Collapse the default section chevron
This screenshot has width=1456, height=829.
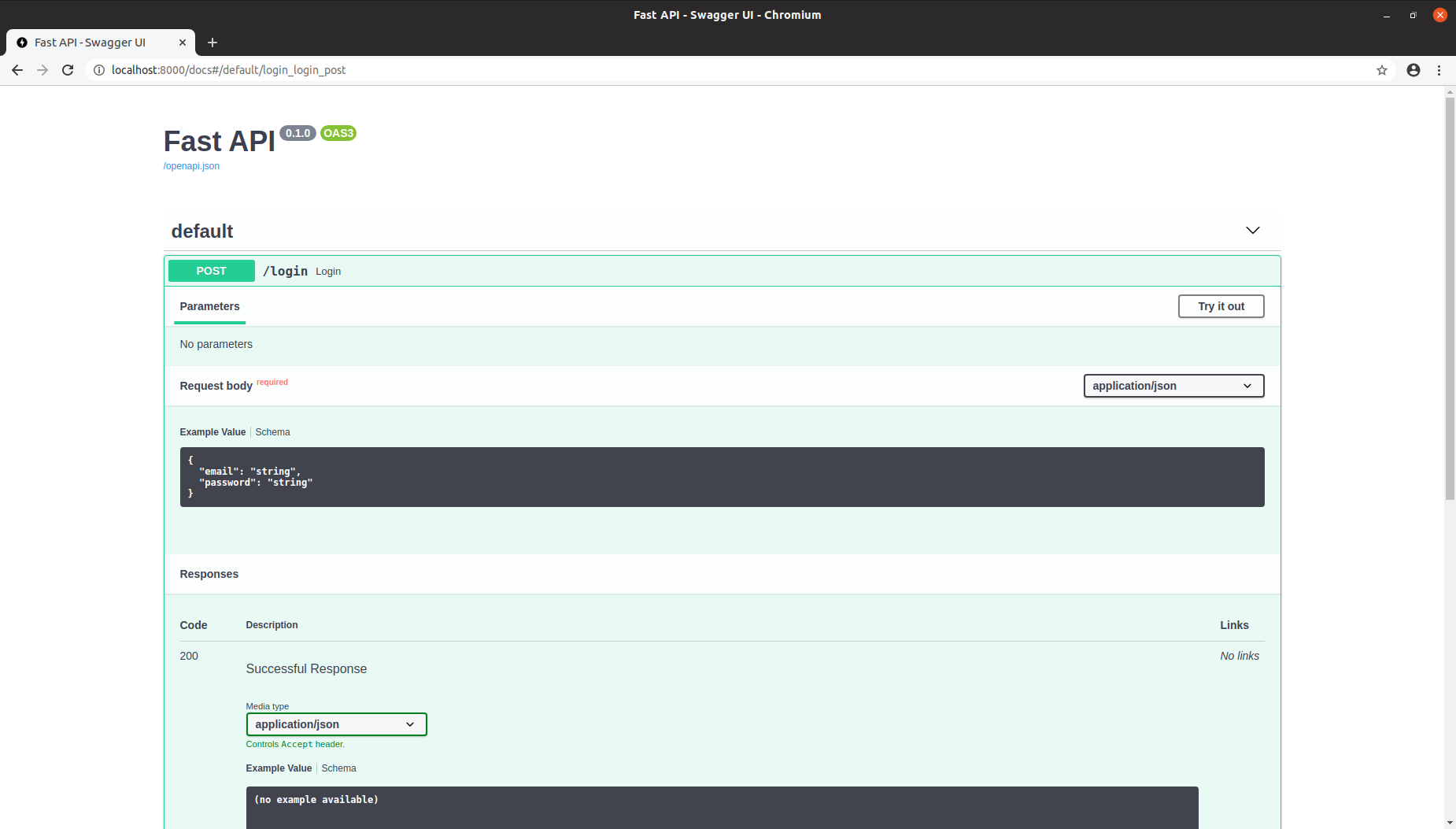[x=1252, y=231]
